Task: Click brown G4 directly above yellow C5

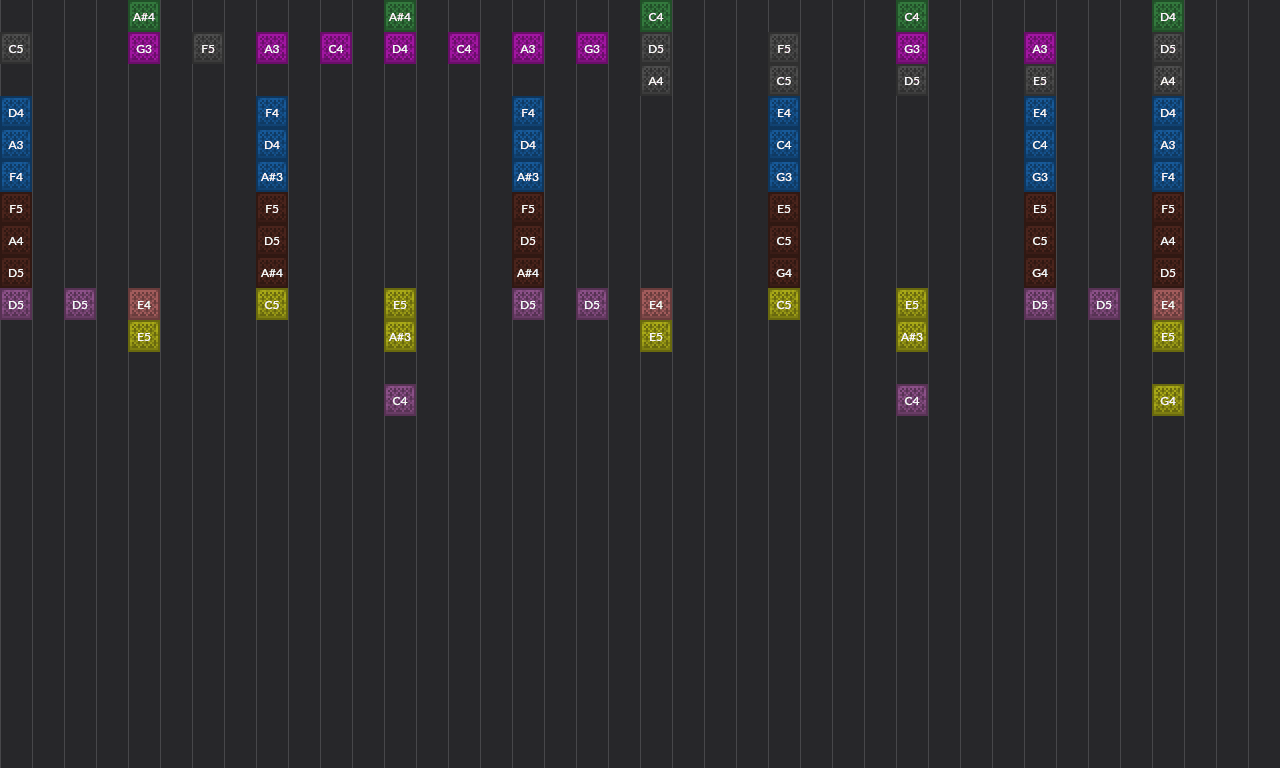Action: tap(784, 272)
